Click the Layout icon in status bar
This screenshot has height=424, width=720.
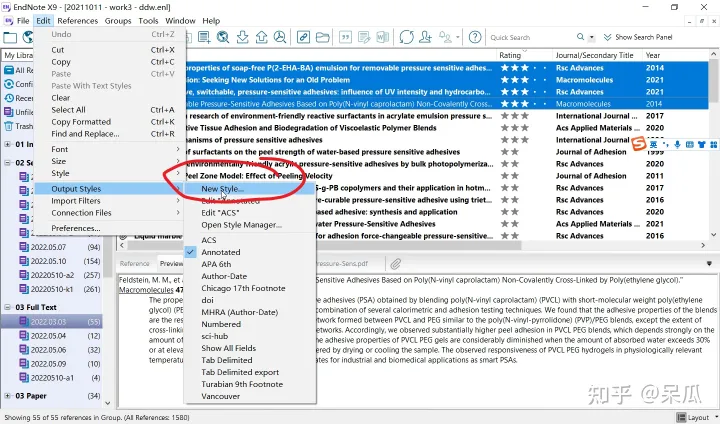tap(681, 417)
